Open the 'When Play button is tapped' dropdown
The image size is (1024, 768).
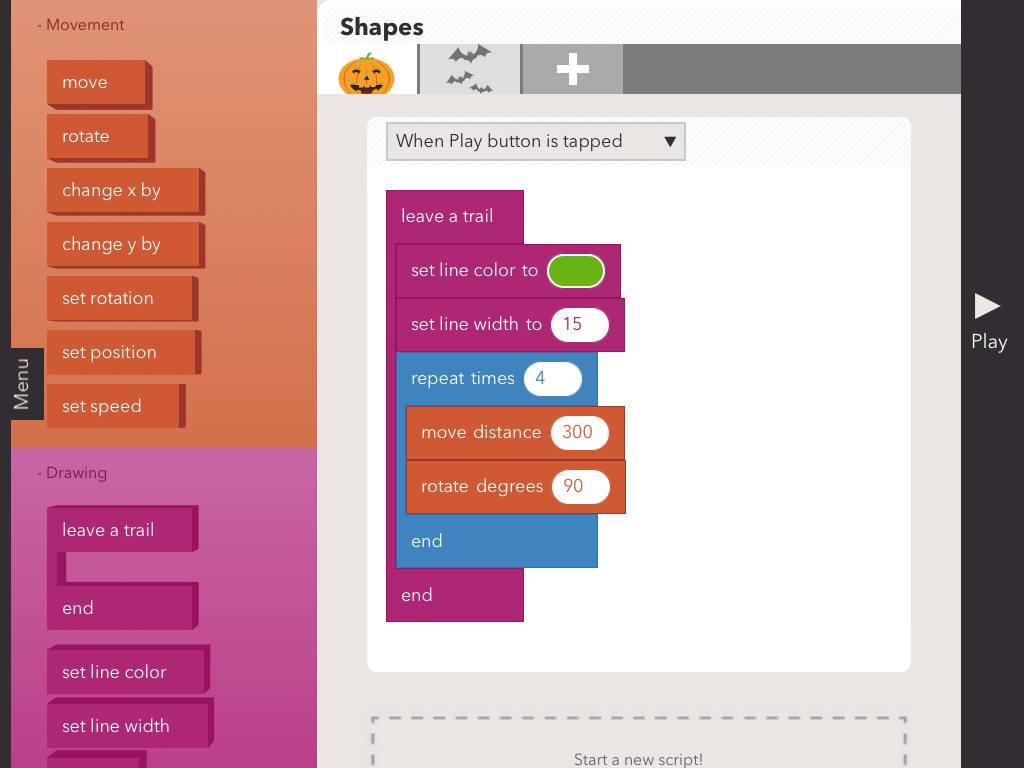point(536,141)
